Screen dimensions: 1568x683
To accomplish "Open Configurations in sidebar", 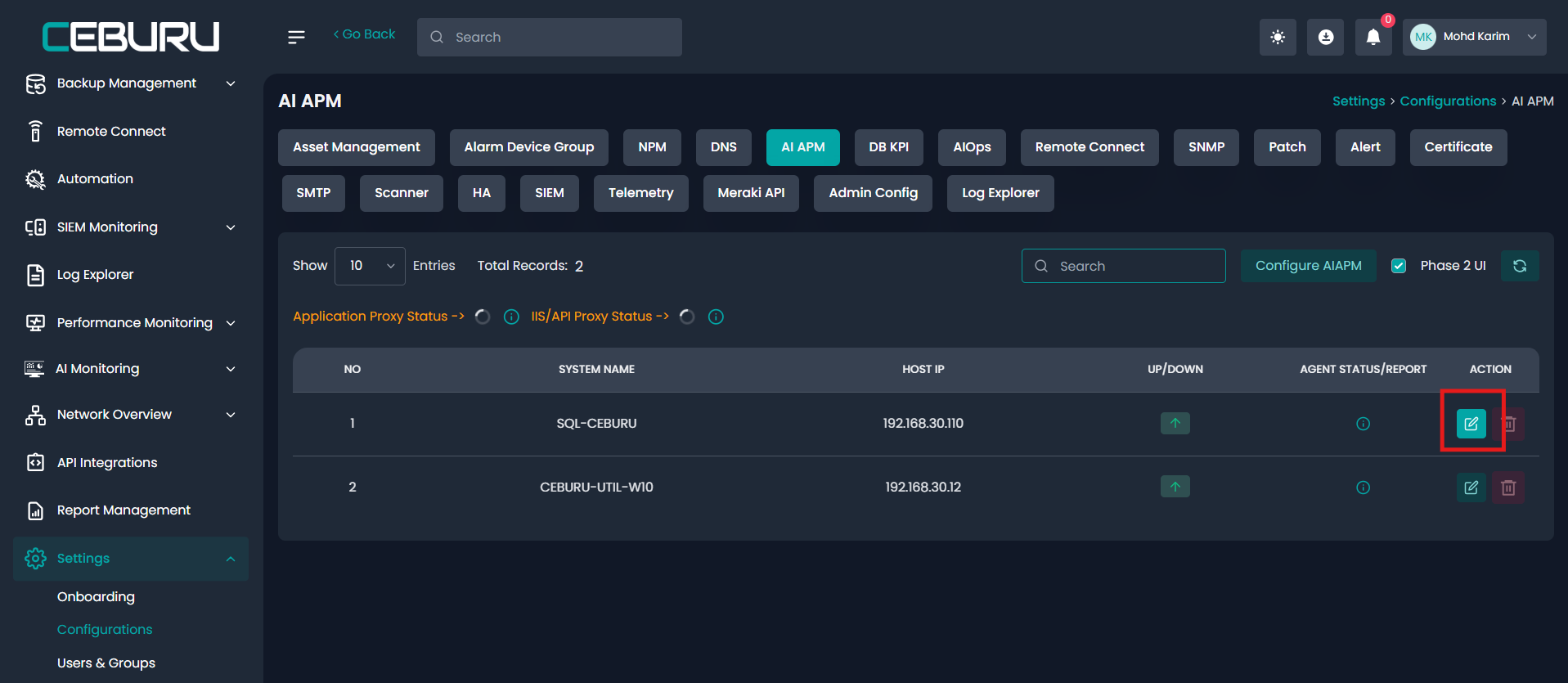I will (105, 630).
